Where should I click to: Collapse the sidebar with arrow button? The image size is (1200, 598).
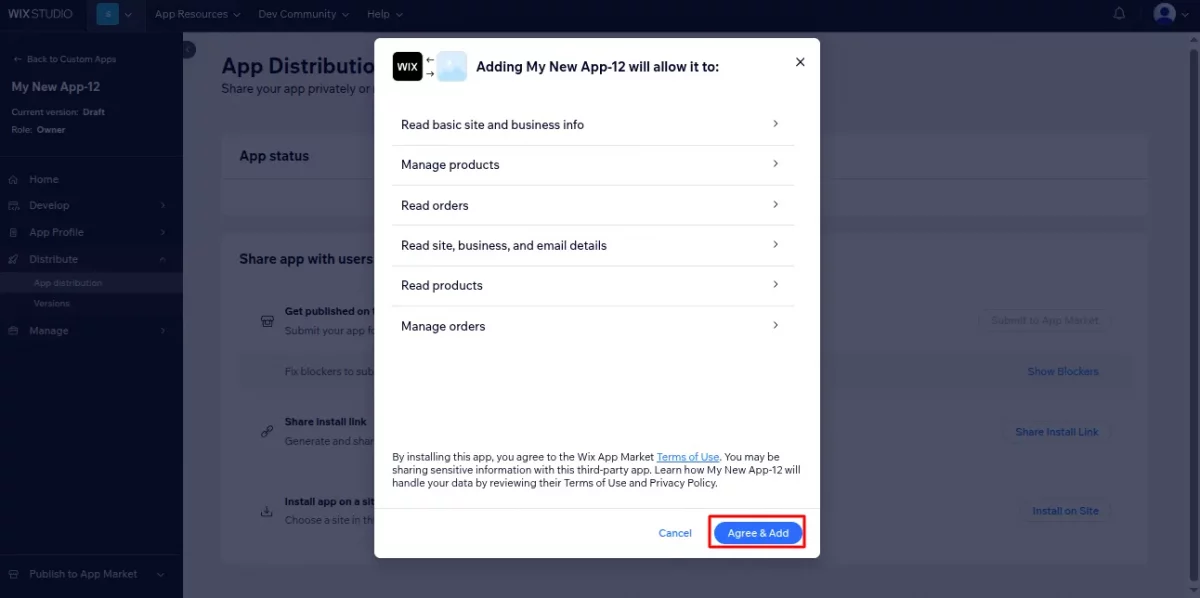188,49
